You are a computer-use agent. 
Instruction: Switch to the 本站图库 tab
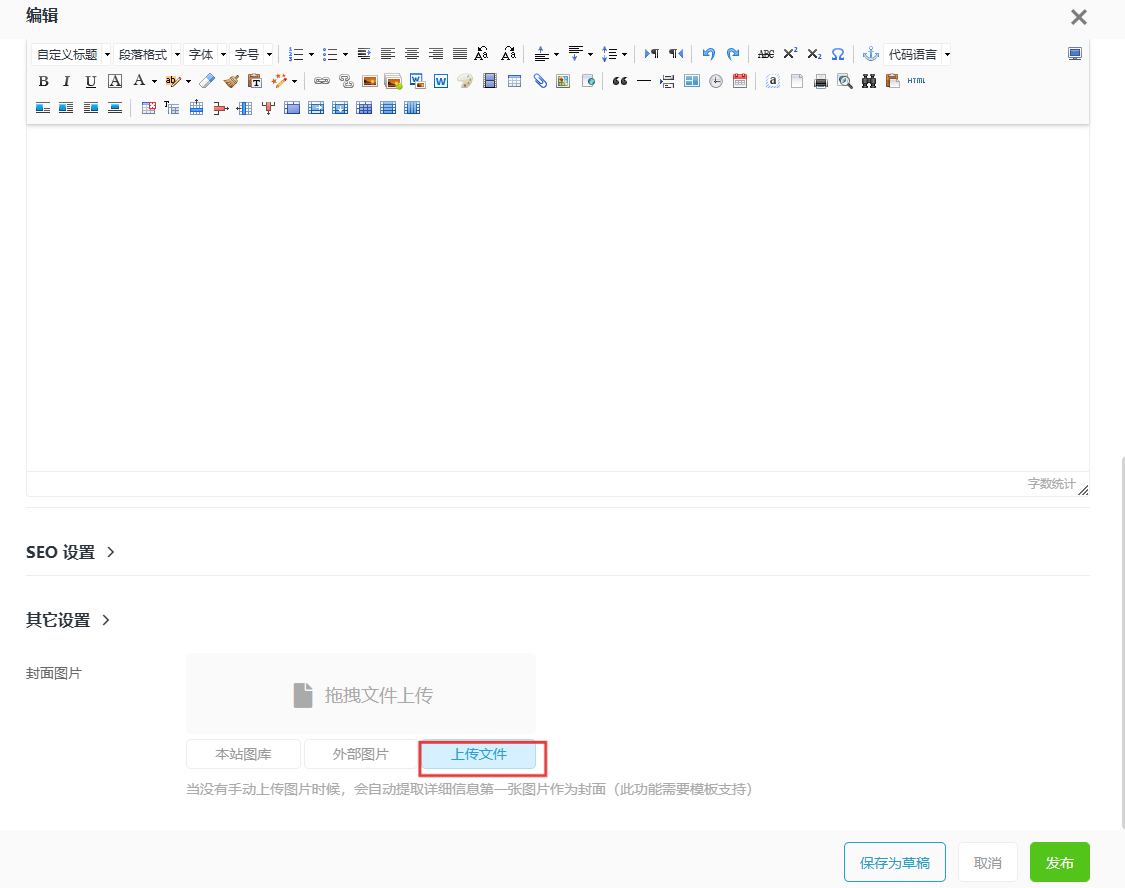pyautogui.click(x=243, y=754)
